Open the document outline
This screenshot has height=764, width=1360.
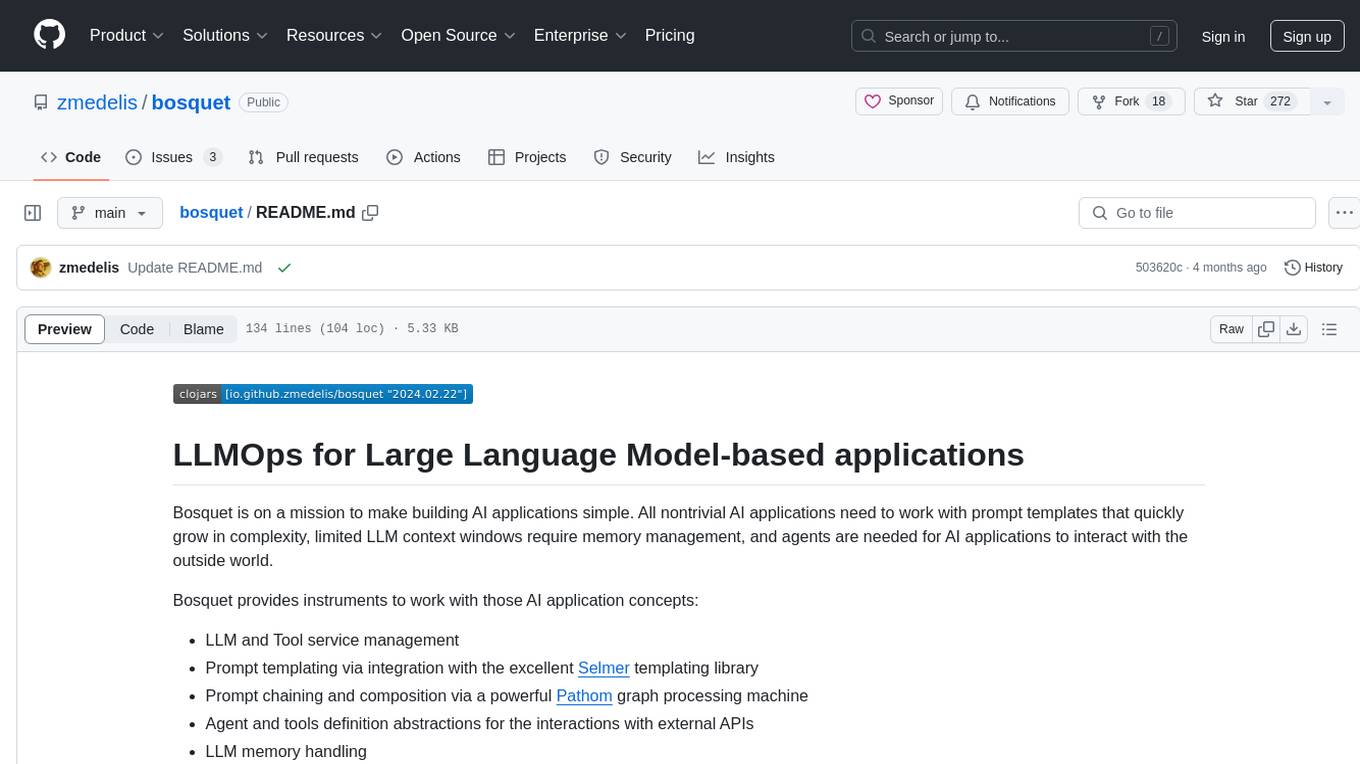[x=1330, y=329]
